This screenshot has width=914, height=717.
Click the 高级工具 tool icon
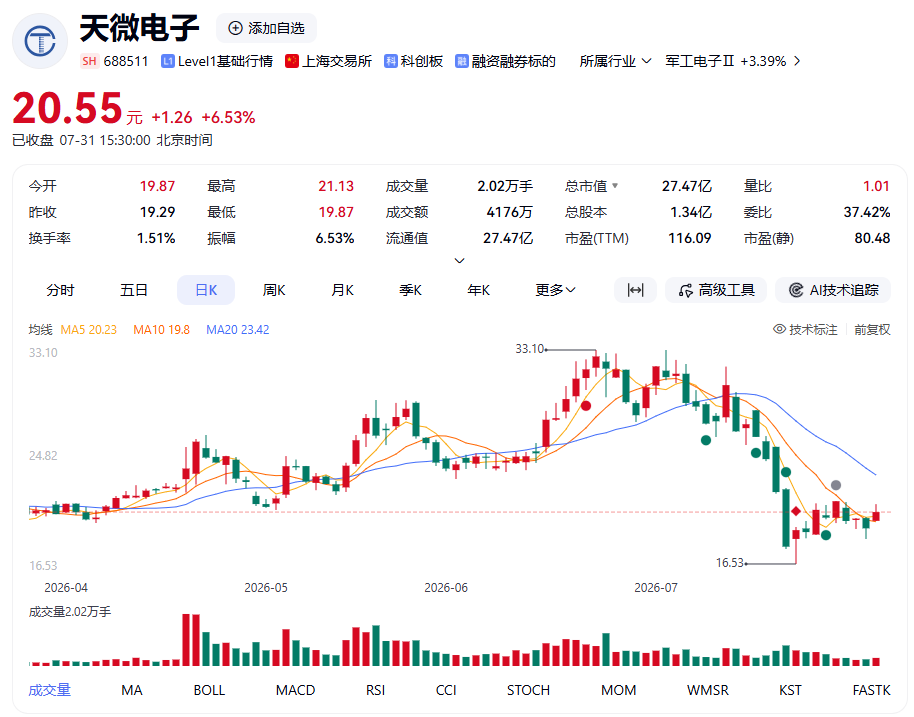click(686, 290)
